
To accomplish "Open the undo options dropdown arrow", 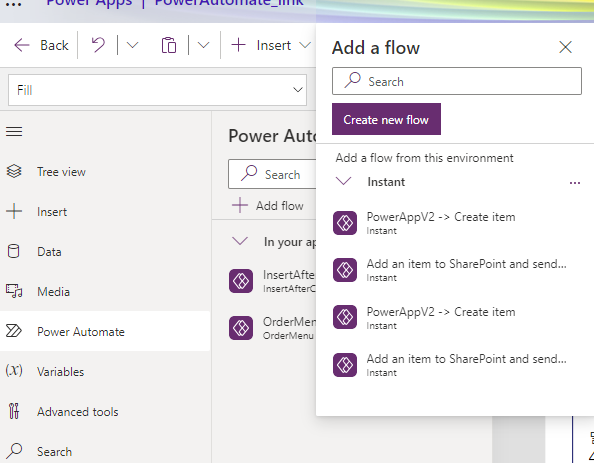I will pyautogui.click(x=132, y=45).
